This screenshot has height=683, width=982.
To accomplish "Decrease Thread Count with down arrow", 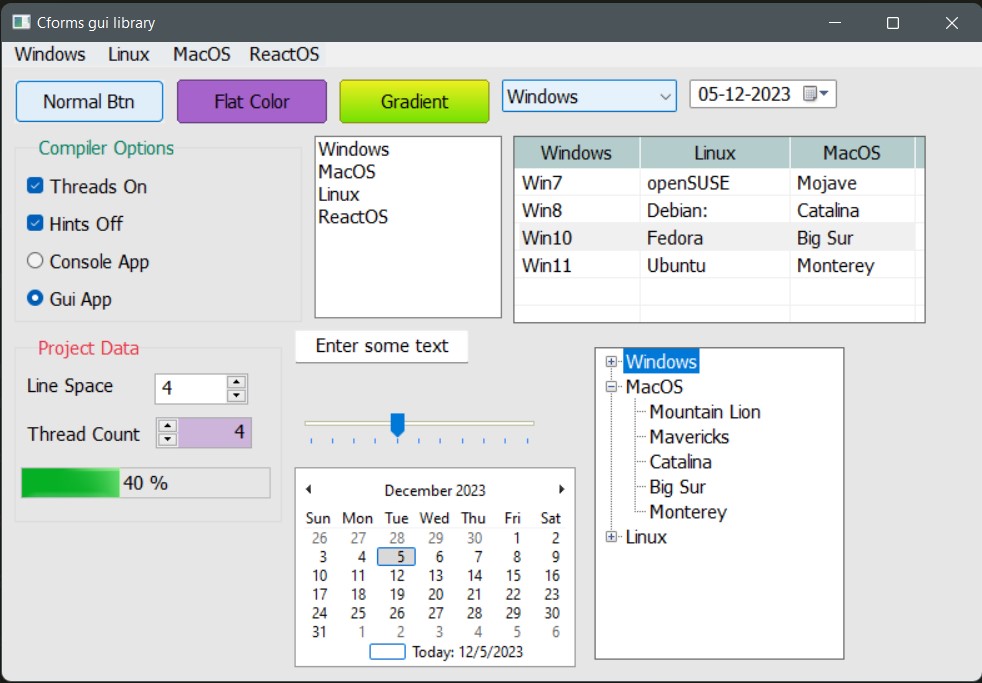I will tap(167, 439).
